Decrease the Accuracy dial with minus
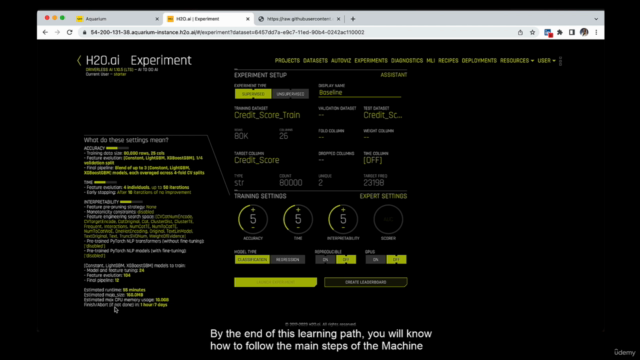The image size is (640, 360). [x=253, y=228]
